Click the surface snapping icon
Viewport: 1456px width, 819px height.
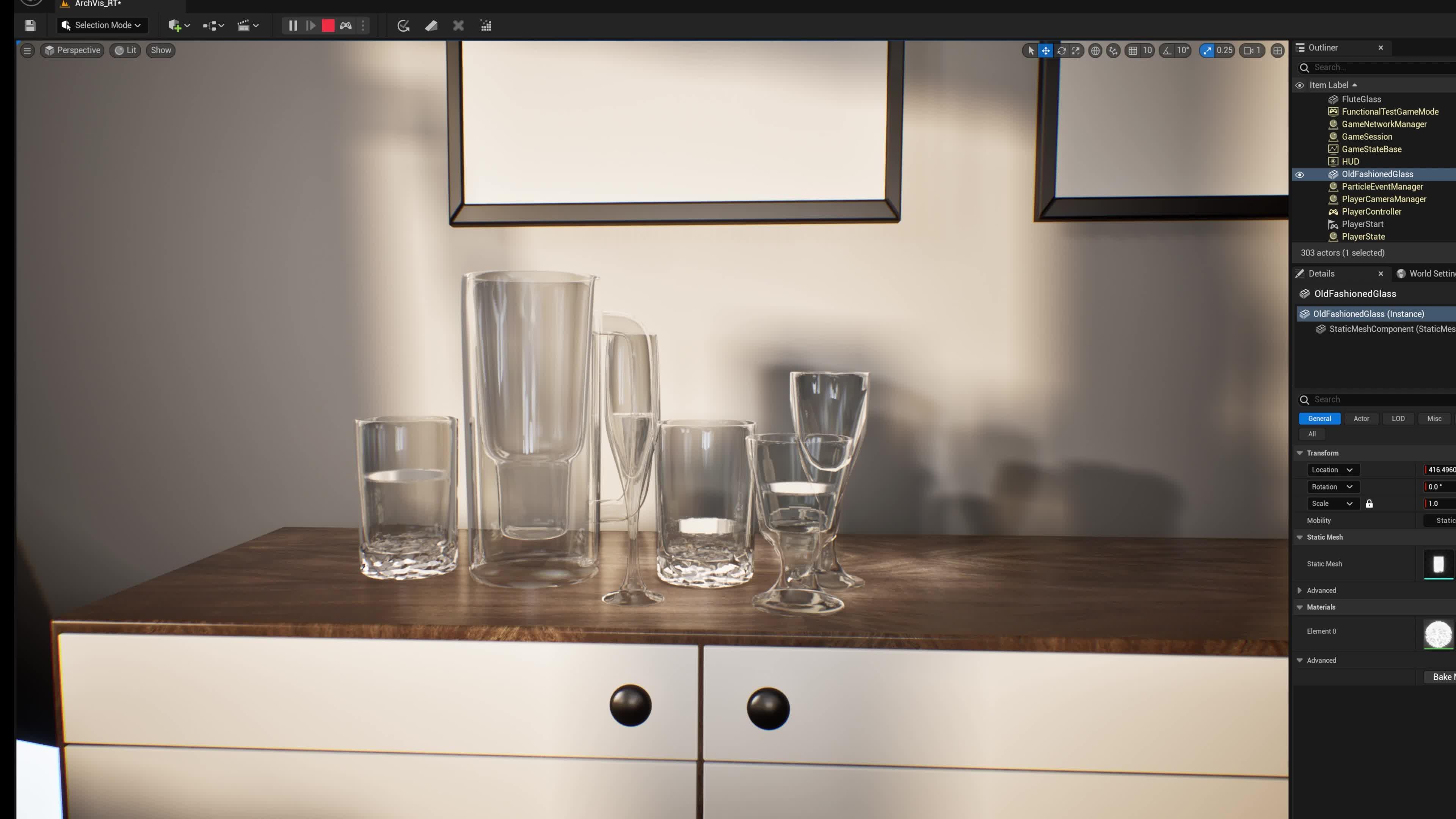coord(1113,51)
